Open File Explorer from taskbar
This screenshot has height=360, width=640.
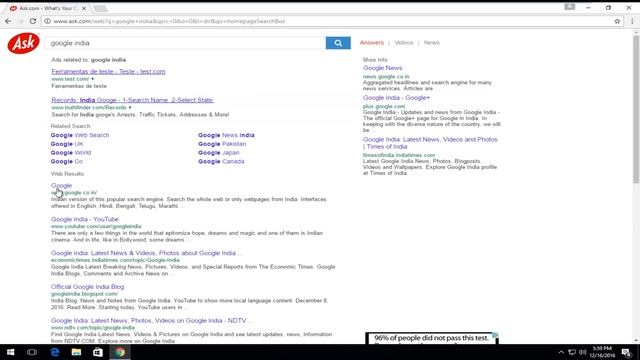(x=76, y=352)
